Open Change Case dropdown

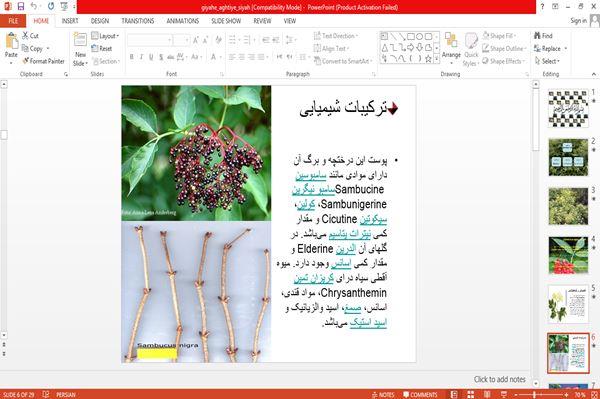(x=196, y=57)
